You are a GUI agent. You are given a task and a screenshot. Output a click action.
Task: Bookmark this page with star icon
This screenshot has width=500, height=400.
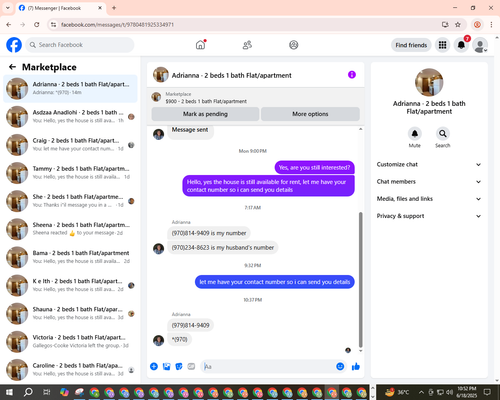[x=458, y=25]
